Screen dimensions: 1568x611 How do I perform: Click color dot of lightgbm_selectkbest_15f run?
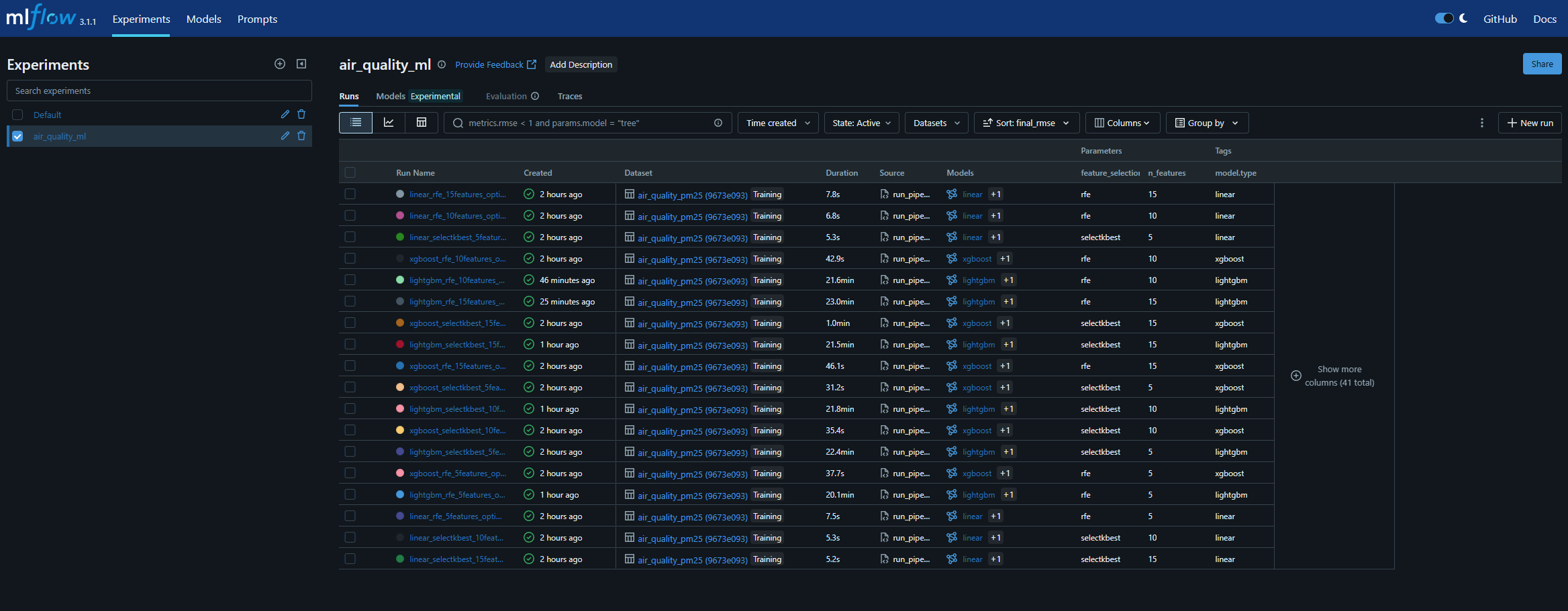tap(400, 344)
